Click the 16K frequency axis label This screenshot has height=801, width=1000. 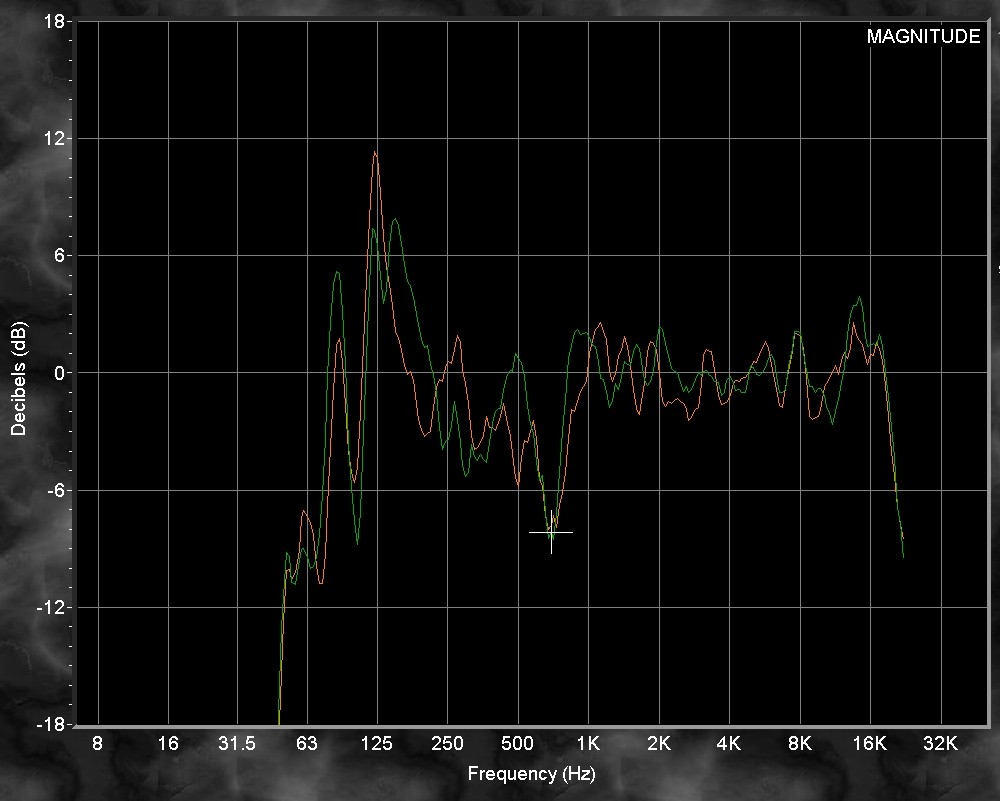point(870,744)
